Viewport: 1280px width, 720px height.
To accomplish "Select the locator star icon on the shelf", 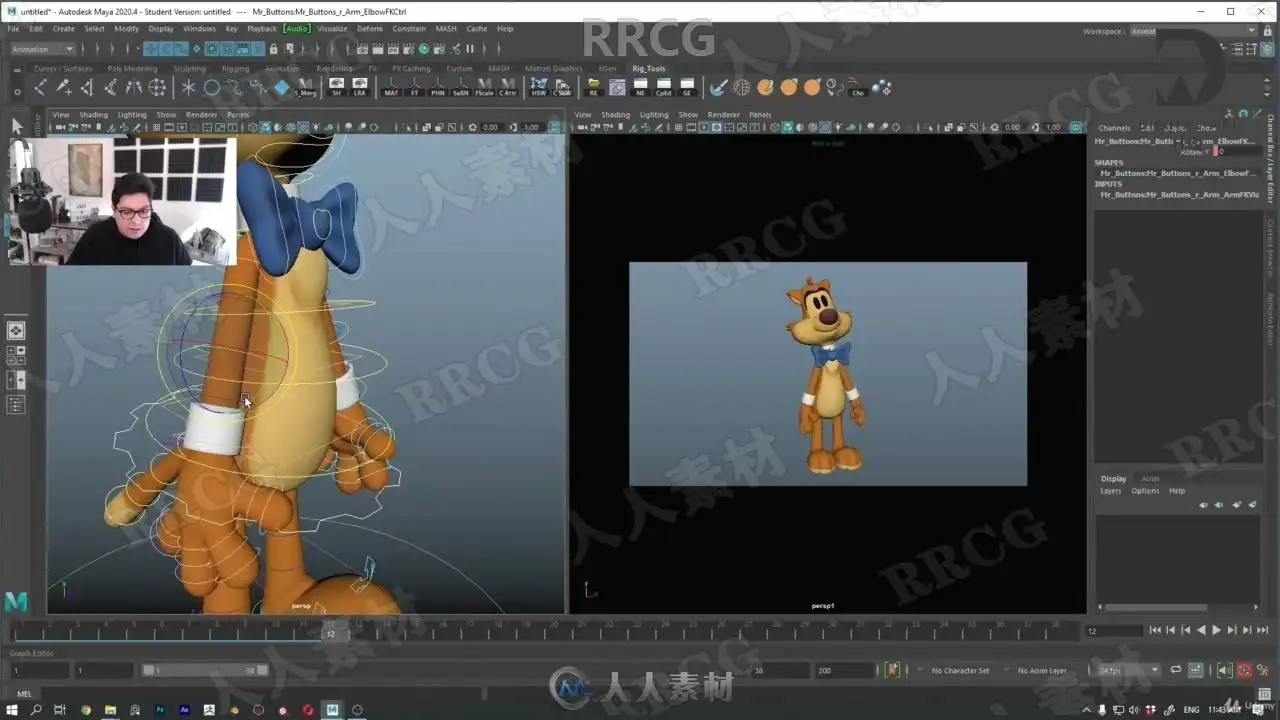I will pos(188,88).
